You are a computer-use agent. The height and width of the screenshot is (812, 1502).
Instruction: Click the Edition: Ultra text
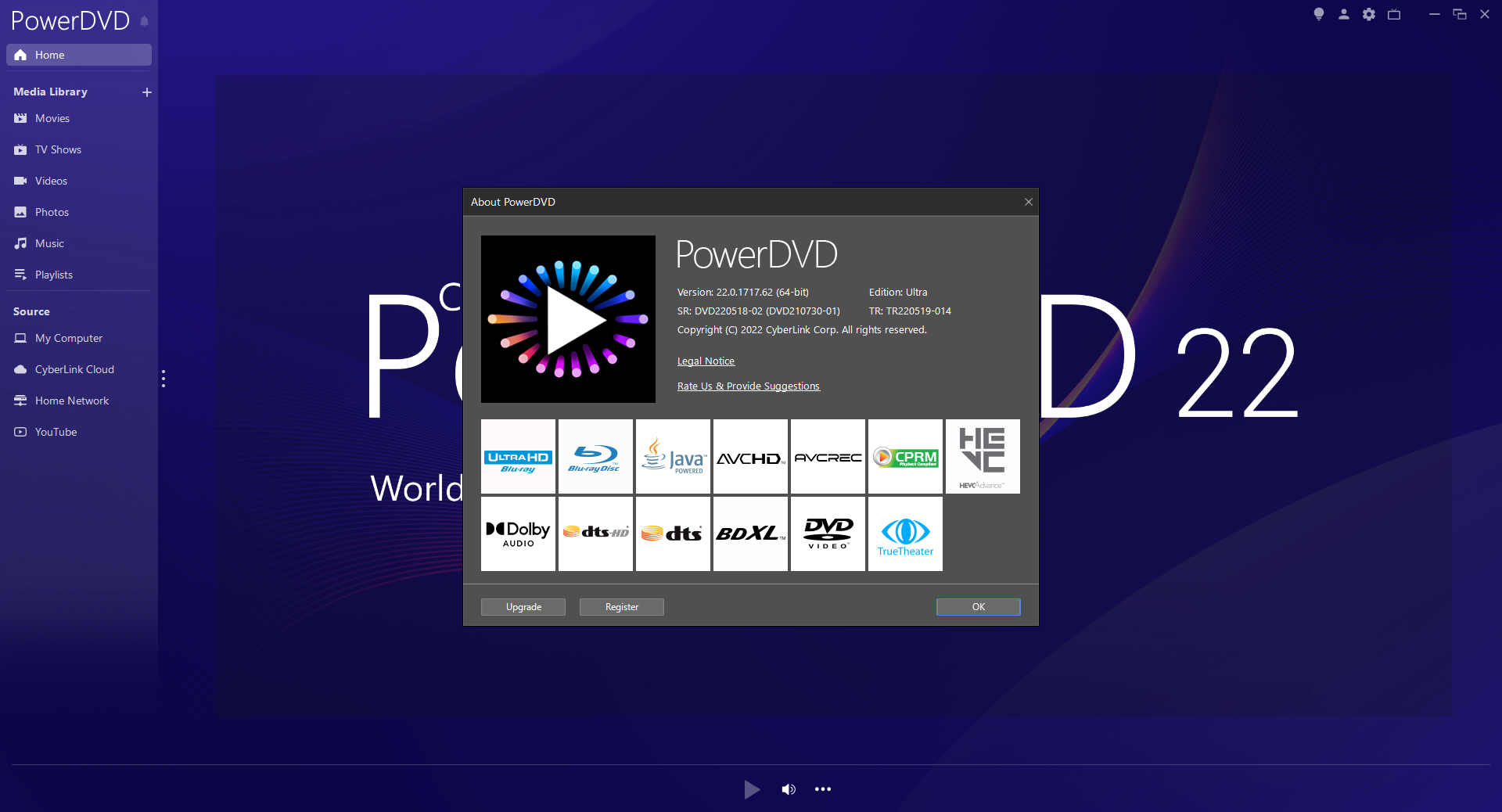(x=898, y=293)
